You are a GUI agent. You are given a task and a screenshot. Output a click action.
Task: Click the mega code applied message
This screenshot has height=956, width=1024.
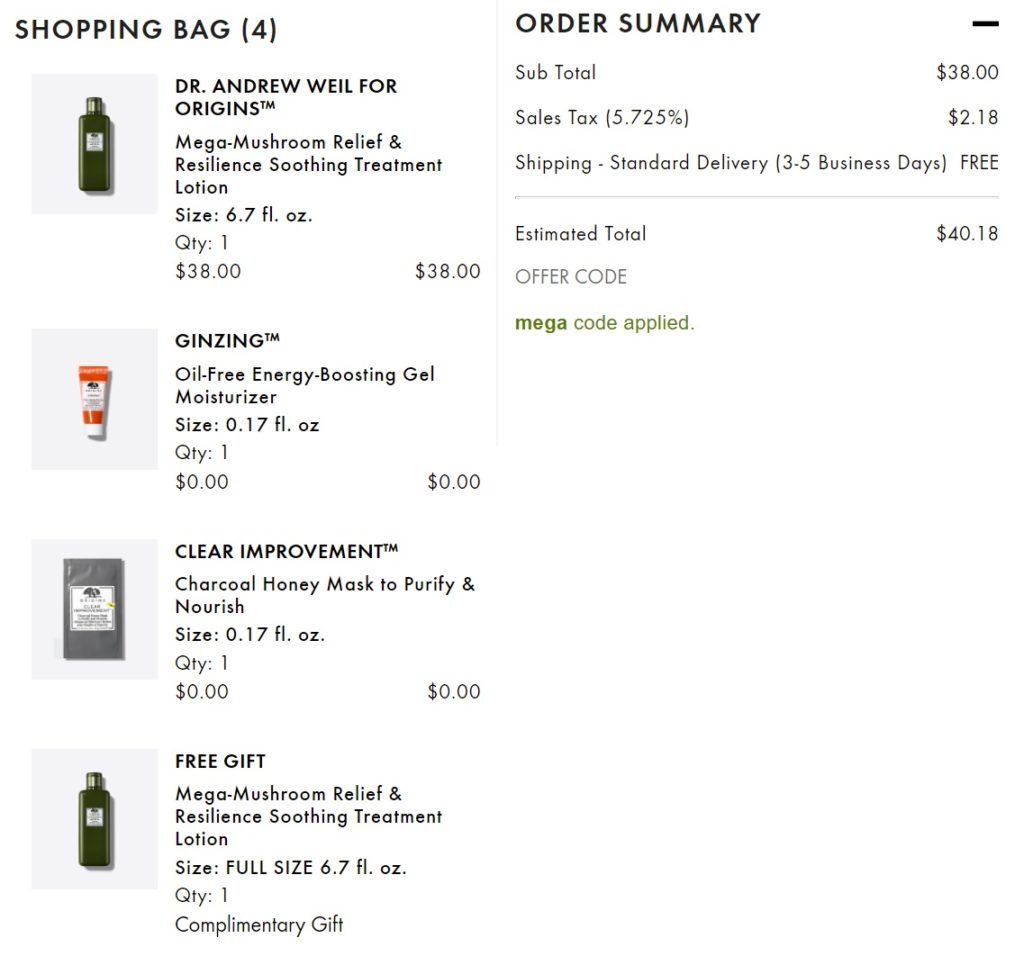(x=605, y=323)
